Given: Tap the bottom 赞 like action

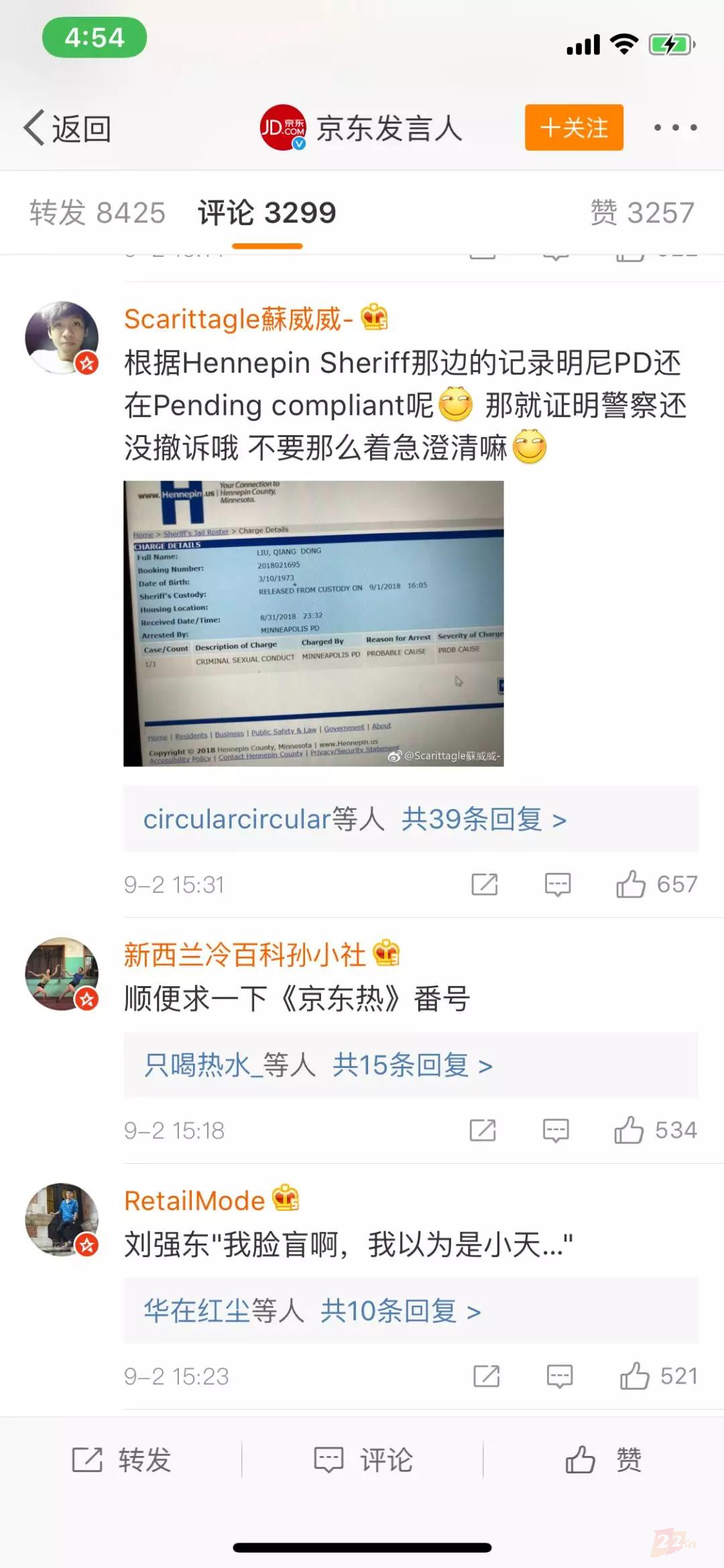Looking at the screenshot, I should 603,1459.
